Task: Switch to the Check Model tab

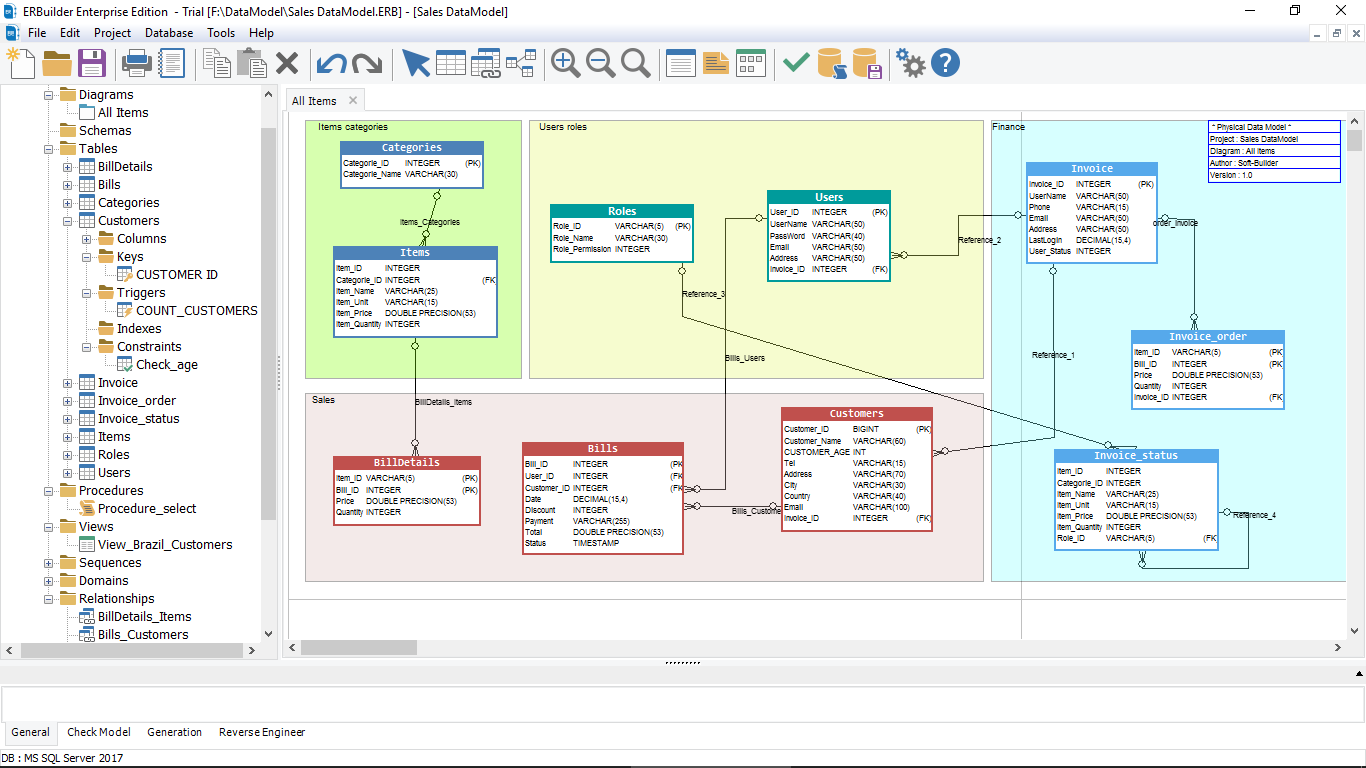Action: tap(98, 732)
